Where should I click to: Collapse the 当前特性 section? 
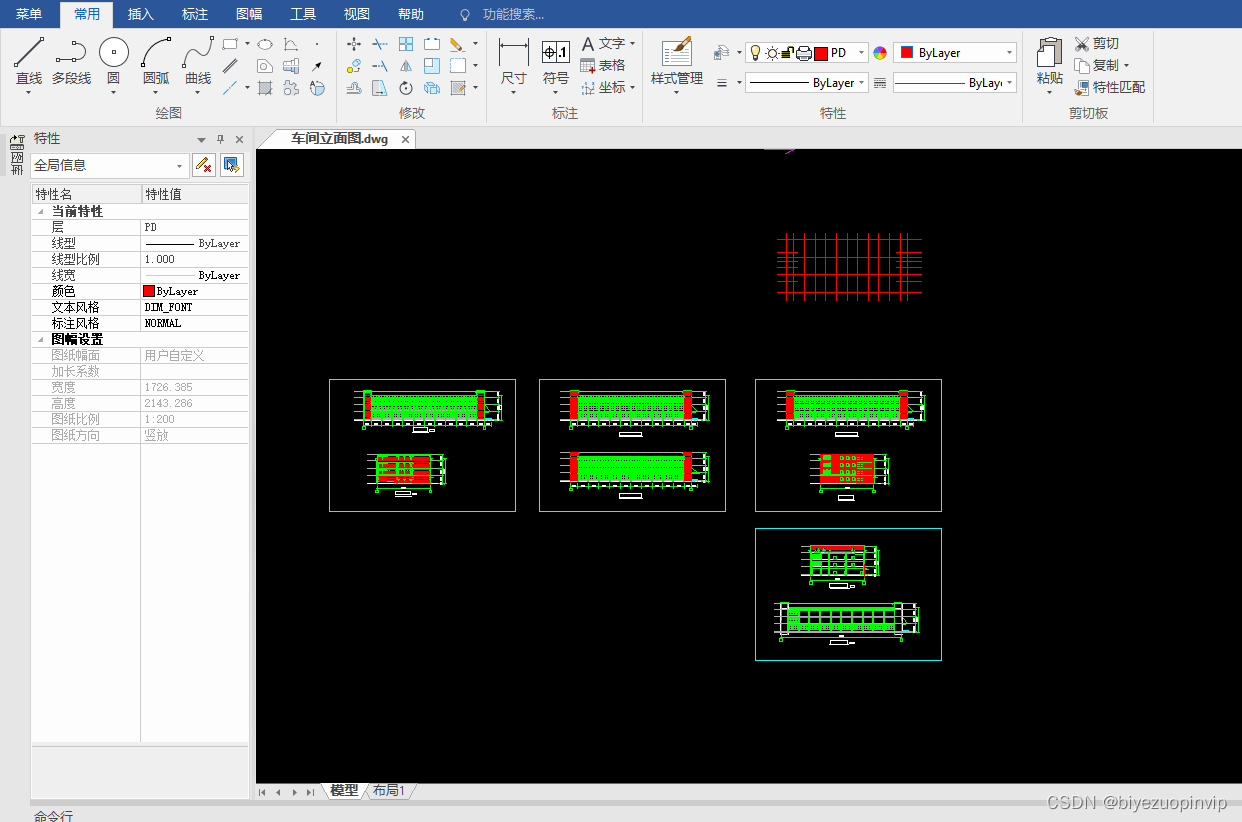point(40,212)
